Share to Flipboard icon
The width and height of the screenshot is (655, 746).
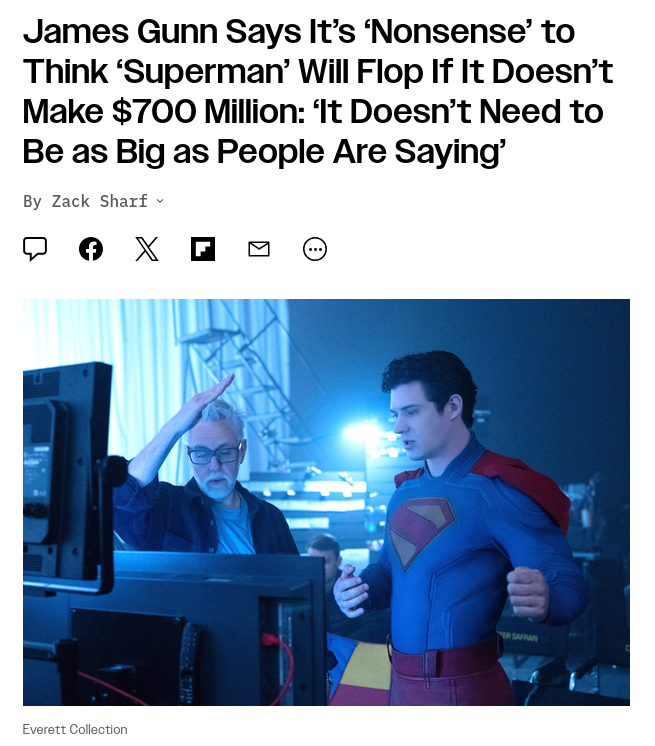pos(203,248)
